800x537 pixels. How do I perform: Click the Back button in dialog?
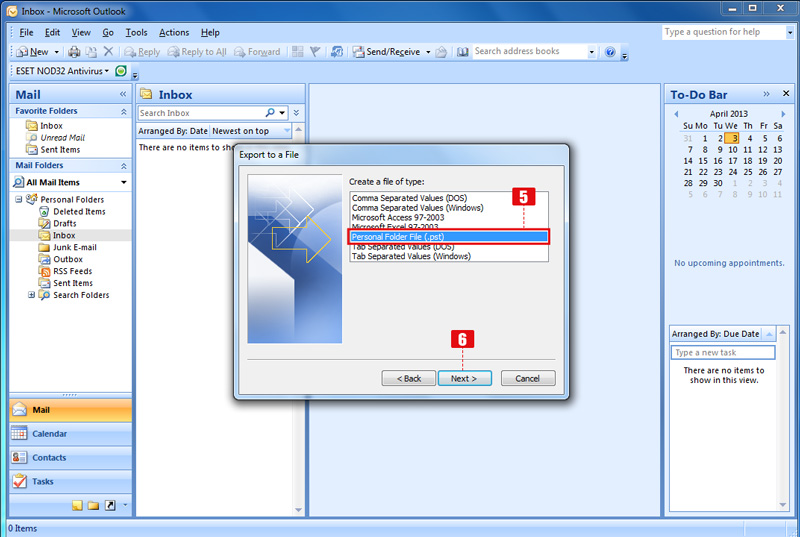coord(409,378)
